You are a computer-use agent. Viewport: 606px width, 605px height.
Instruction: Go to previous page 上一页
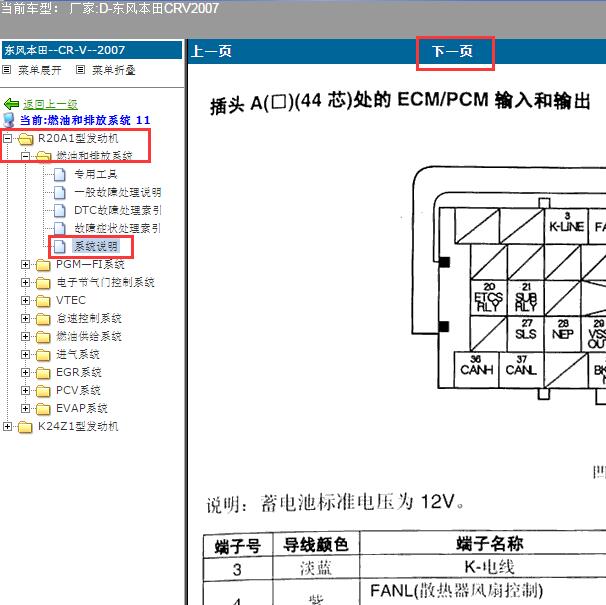[211, 51]
